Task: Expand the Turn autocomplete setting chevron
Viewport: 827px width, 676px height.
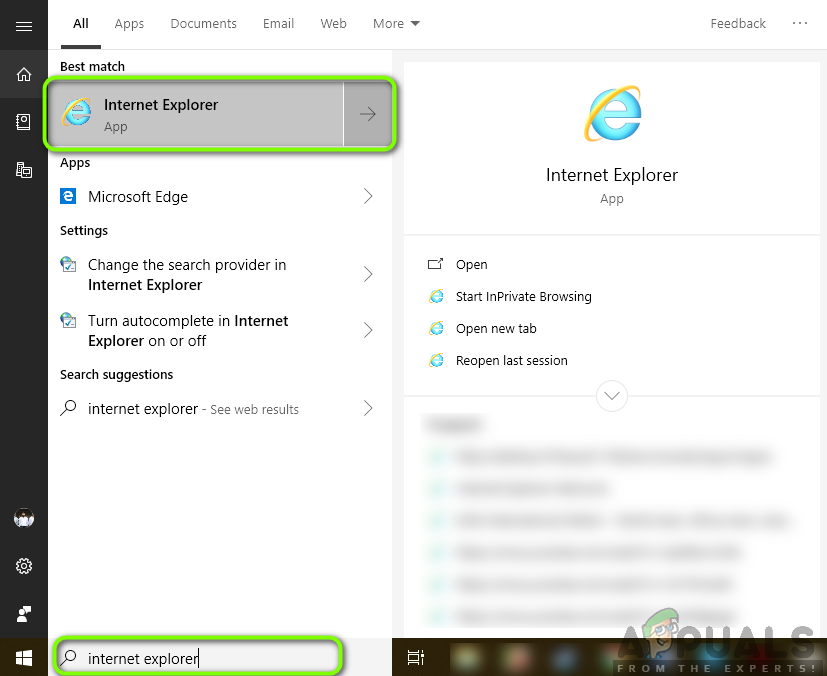Action: point(368,330)
